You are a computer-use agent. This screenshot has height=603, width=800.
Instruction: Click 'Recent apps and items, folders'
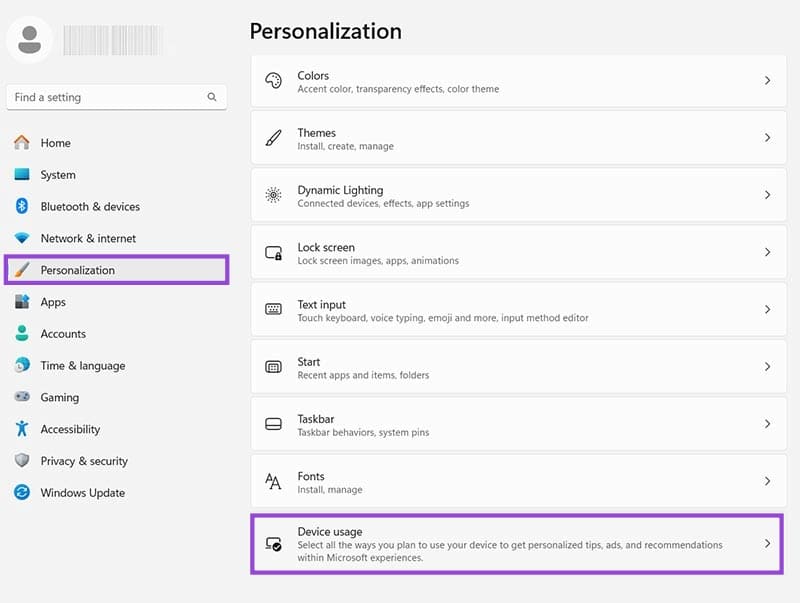pyautogui.click(x=363, y=375)
